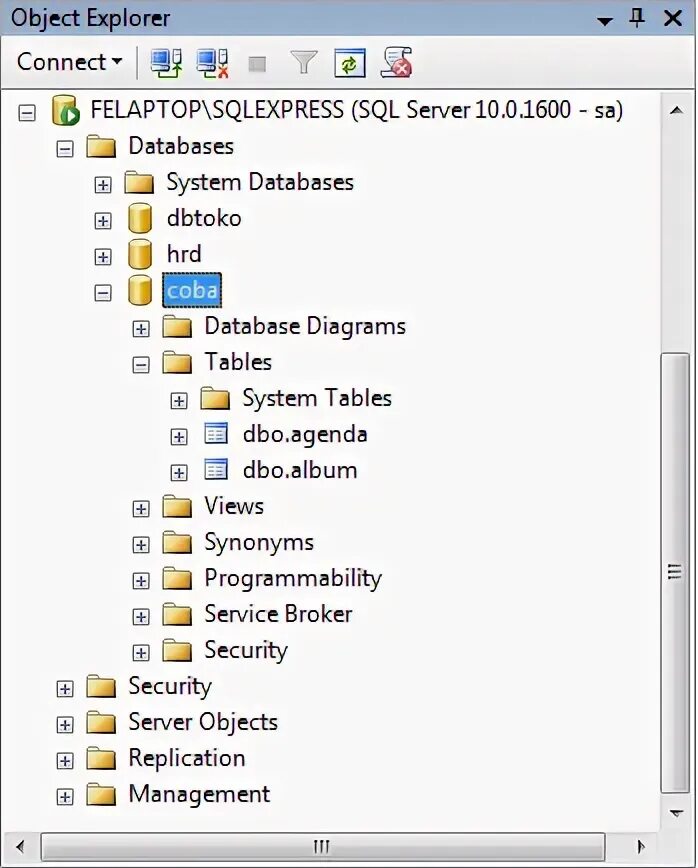Click the Stop toolbar icon
The height and width of the screenshot is (868, 698).
pyautogui.click(x=257, y=64)
